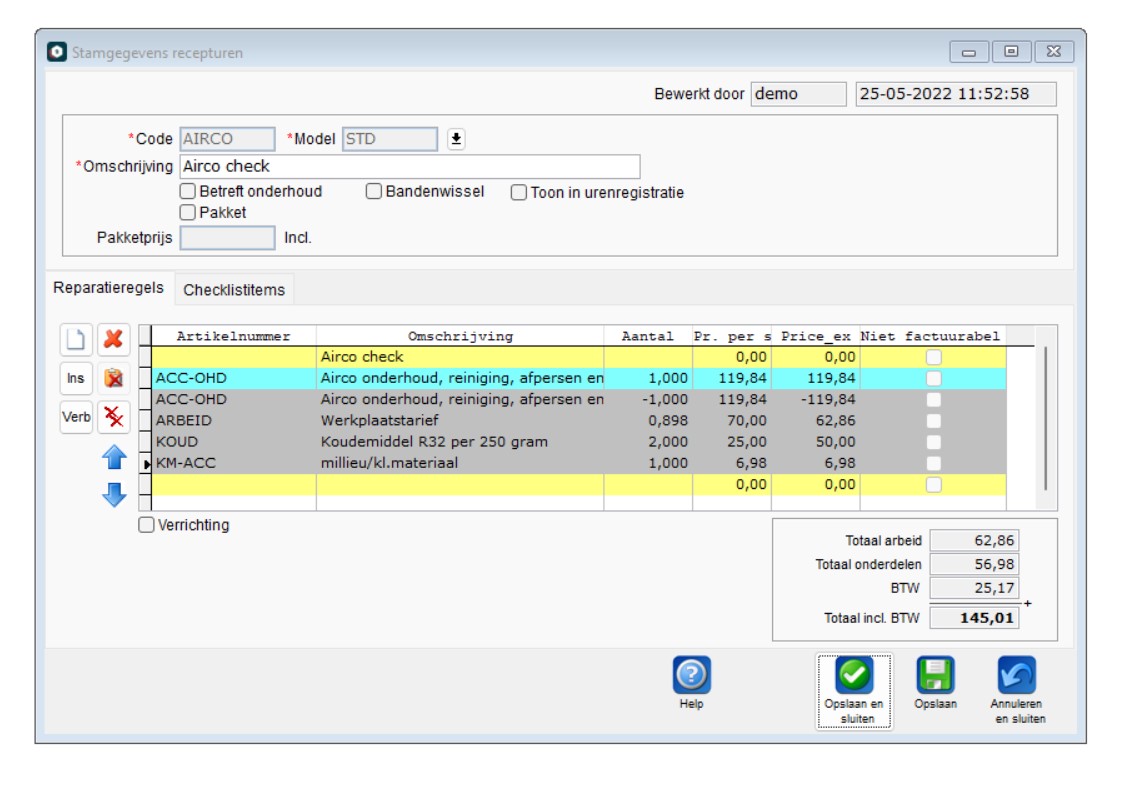Click the Price_ex cell 50,00
The height and width of the screenshot is (792, 1147).
coord(816,442)
